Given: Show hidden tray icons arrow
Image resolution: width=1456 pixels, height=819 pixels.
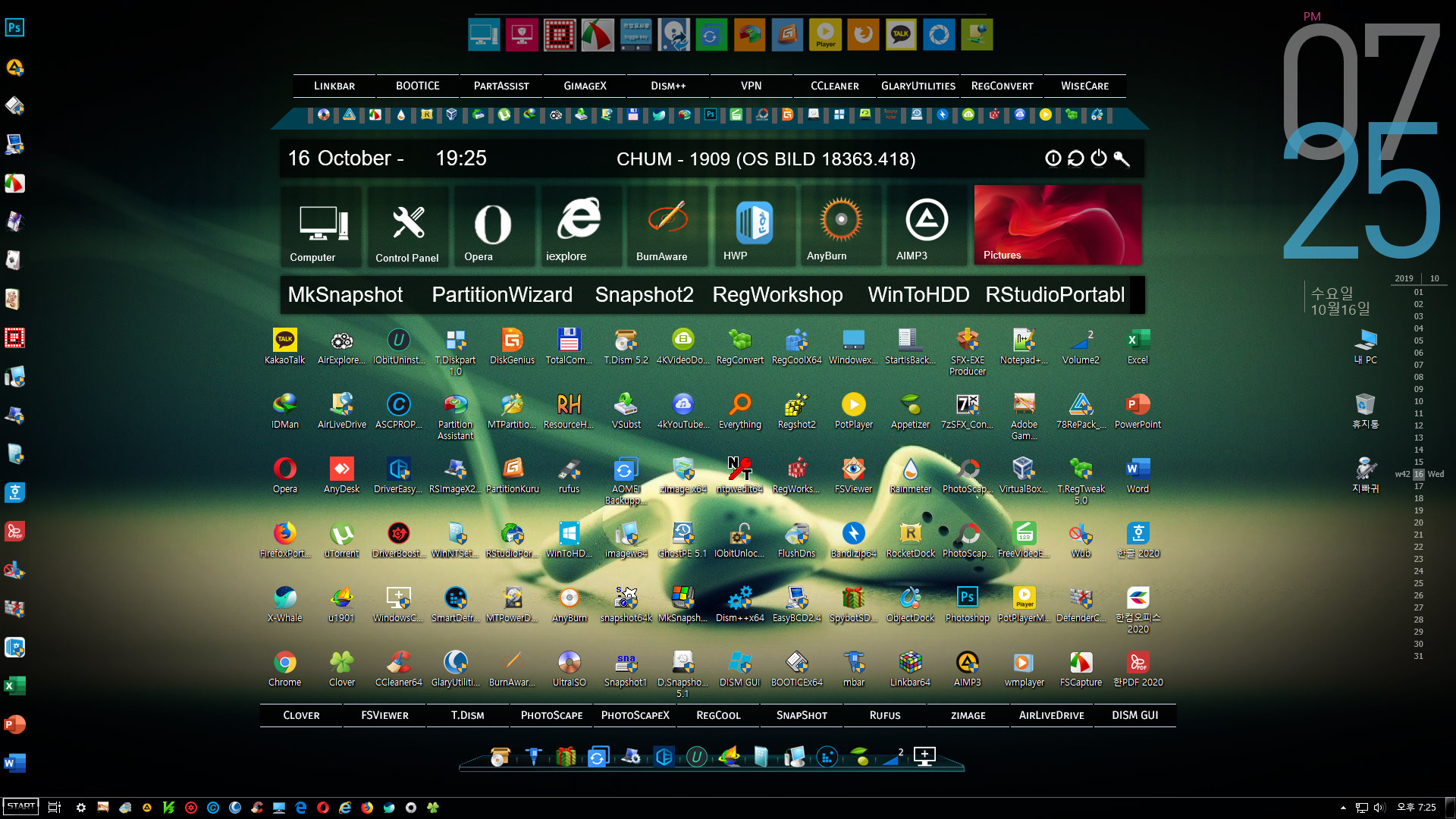Looking at the screenshot, I should [x=1343, y=808].
